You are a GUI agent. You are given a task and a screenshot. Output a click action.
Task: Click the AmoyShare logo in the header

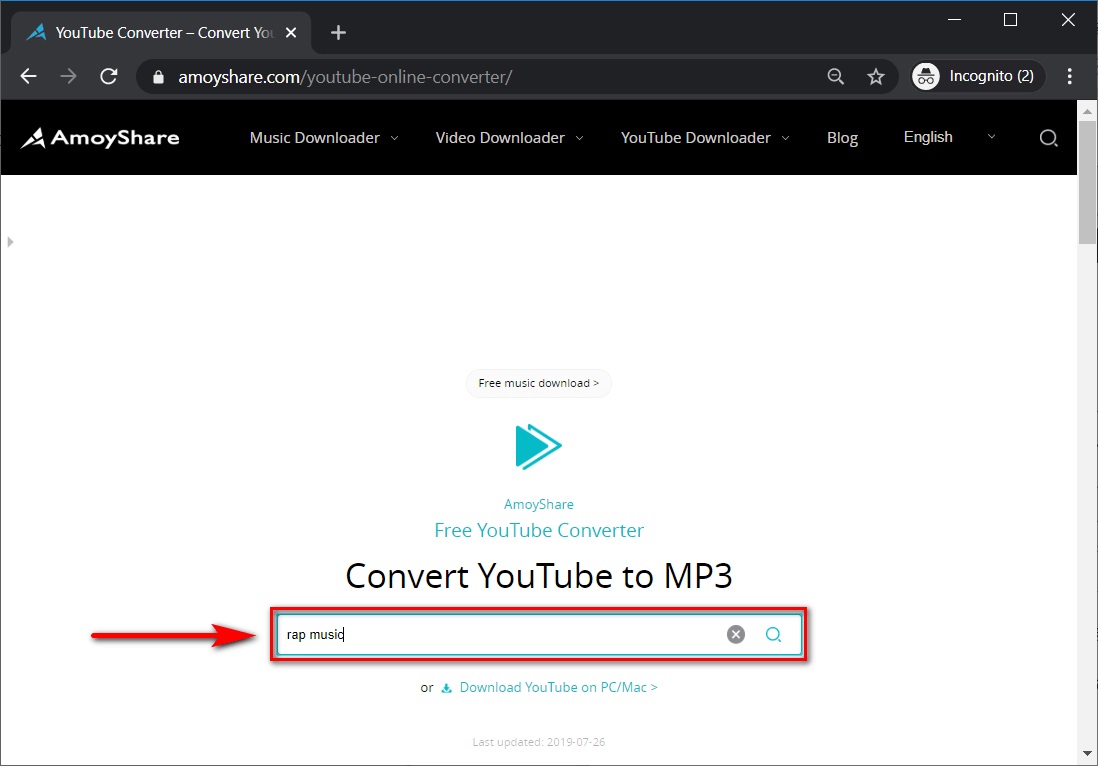(100, 138)
